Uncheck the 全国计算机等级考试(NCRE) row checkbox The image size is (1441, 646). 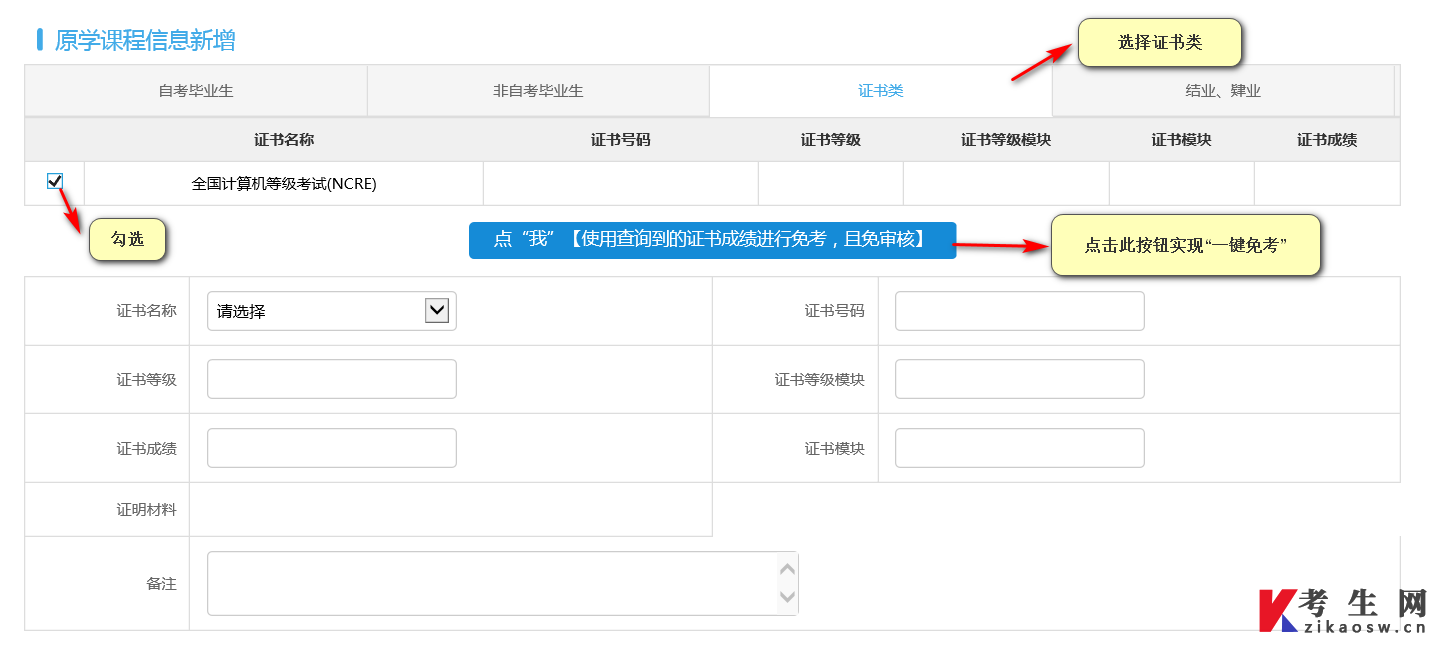pyautogui.click(x=55, y=181)
